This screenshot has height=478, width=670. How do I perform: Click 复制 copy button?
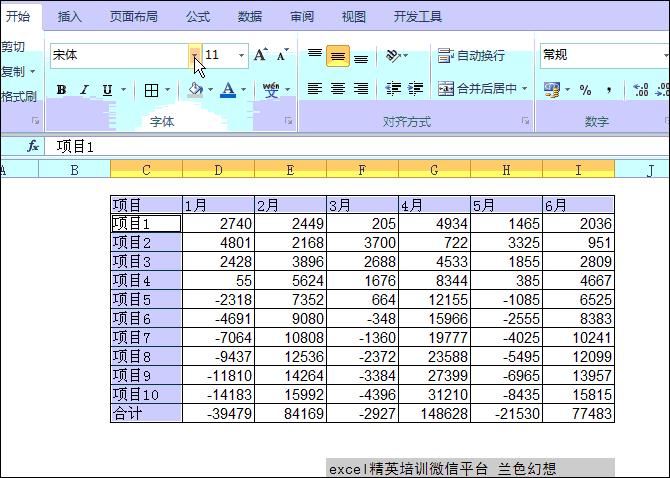point(13,71)
